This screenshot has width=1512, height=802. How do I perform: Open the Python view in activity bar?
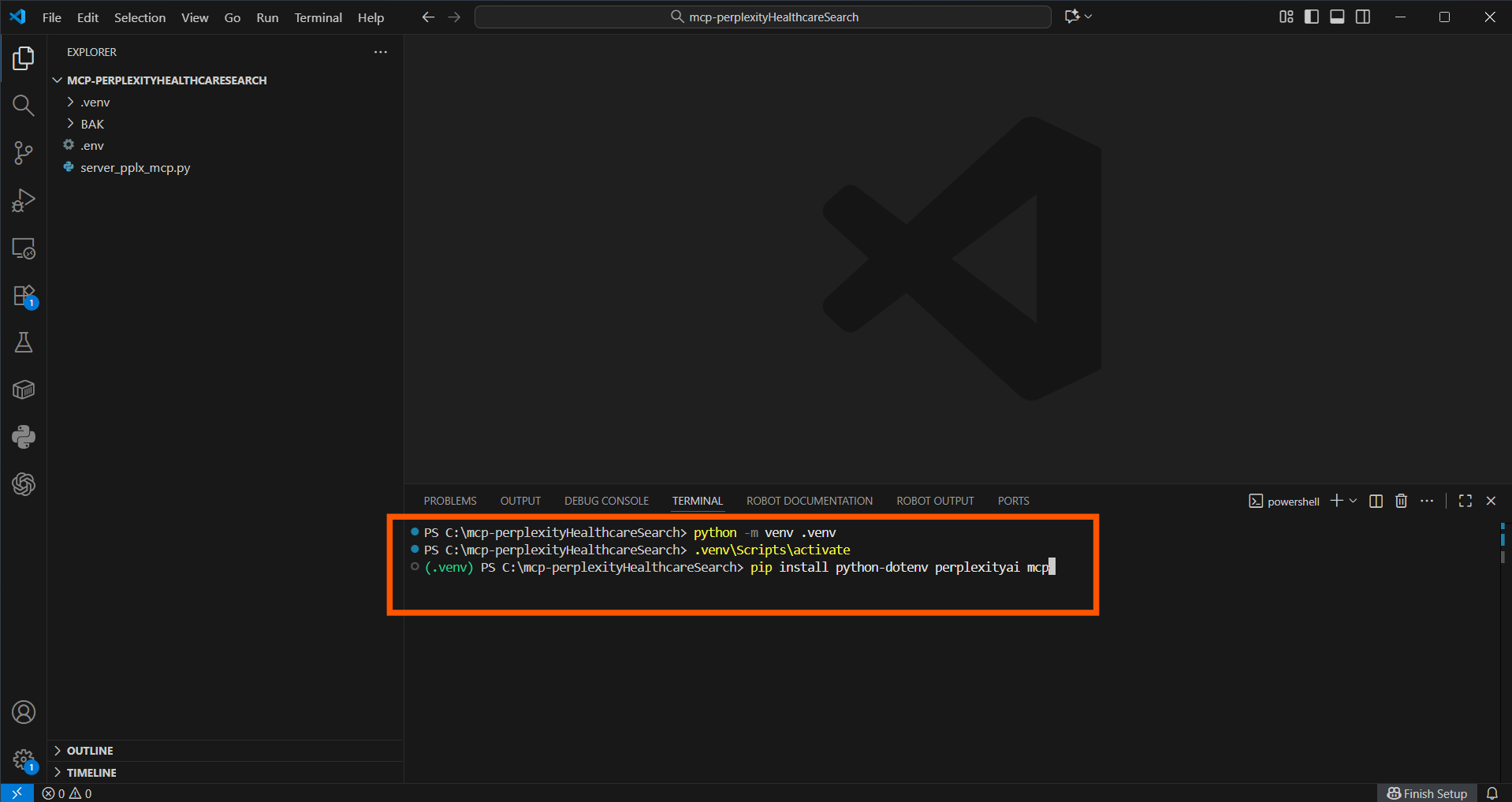(24, 437)
